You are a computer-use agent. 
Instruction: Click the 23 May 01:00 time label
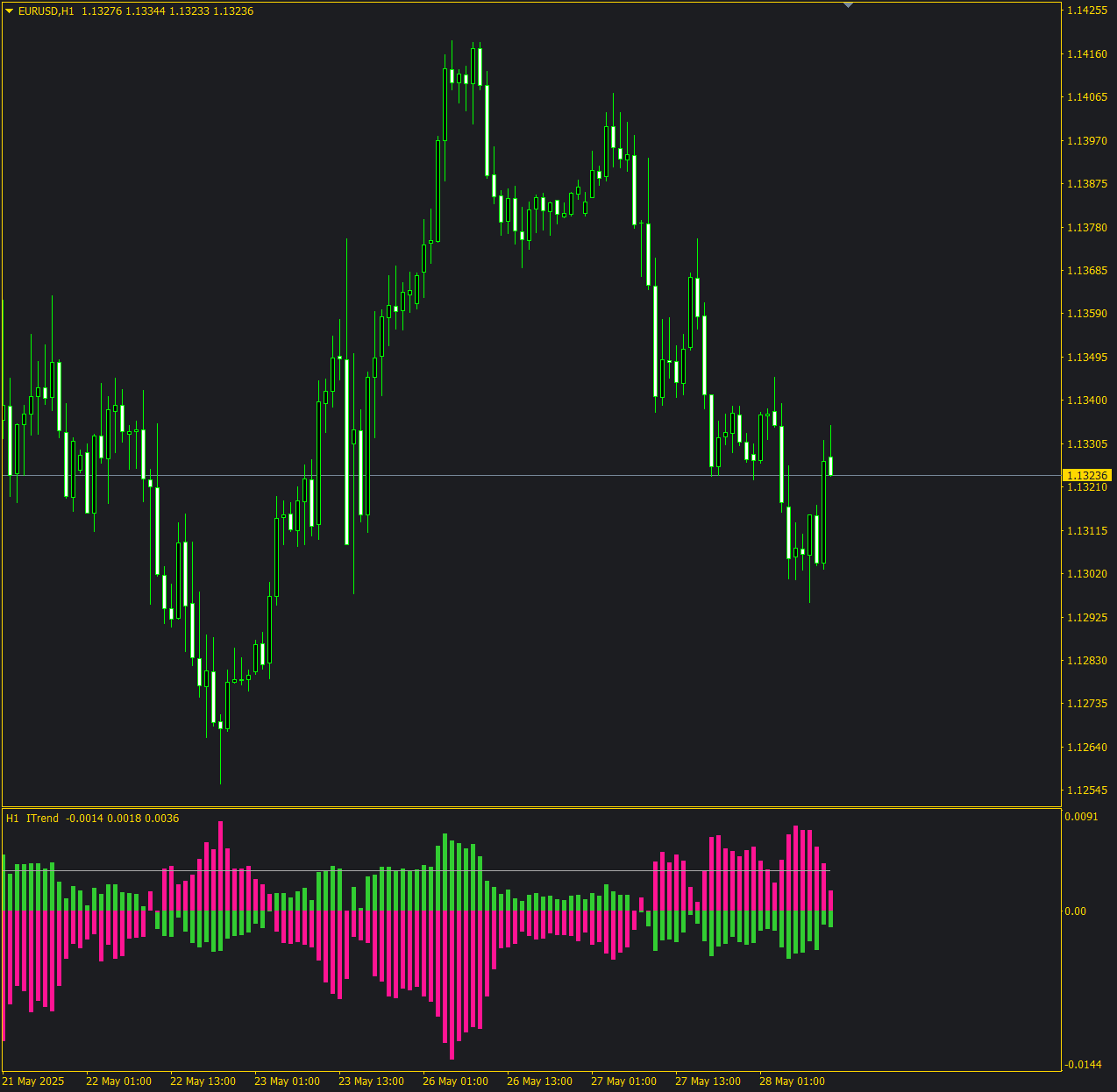pos(287,1081)
